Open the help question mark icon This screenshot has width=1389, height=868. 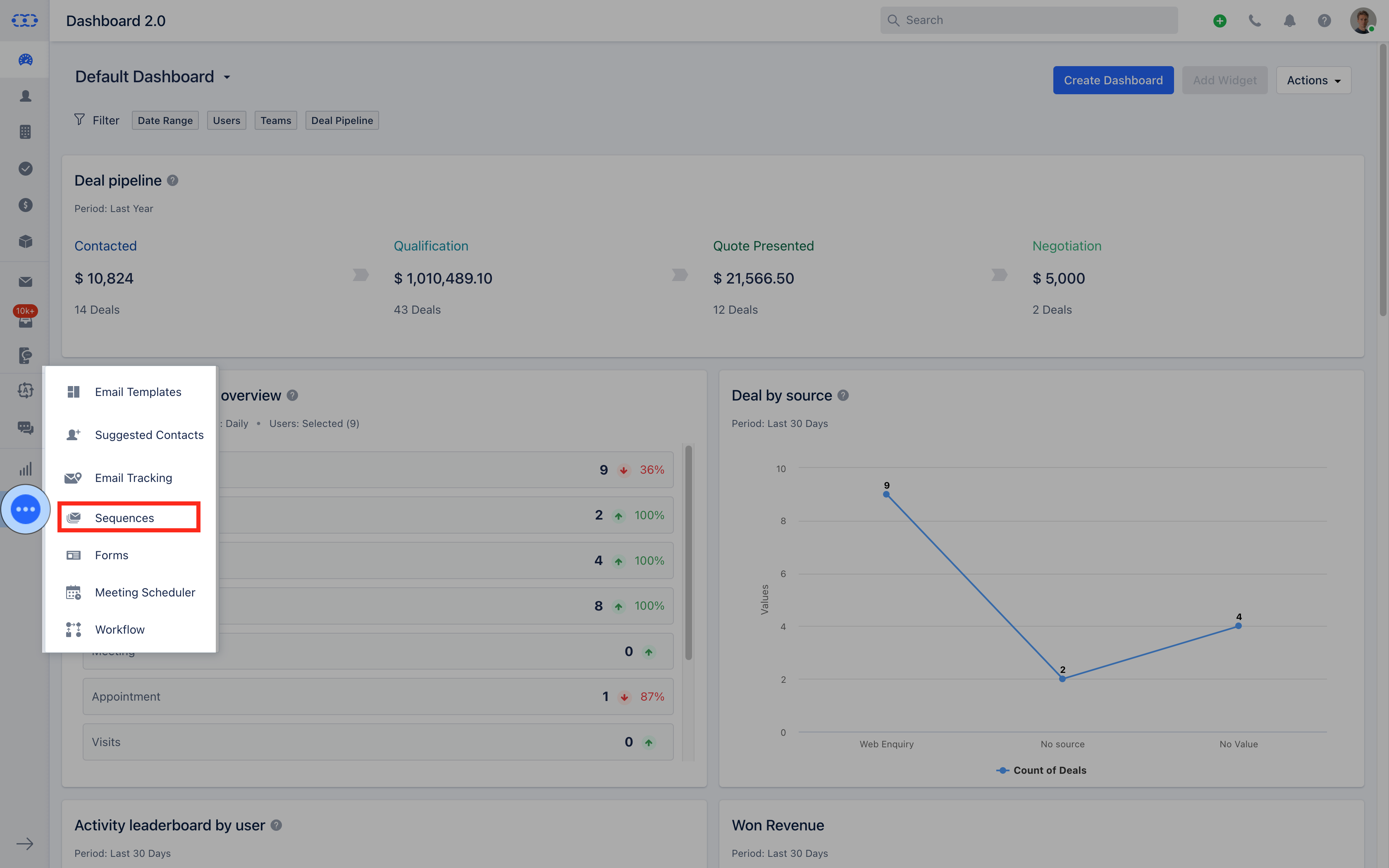(1324, 20)
